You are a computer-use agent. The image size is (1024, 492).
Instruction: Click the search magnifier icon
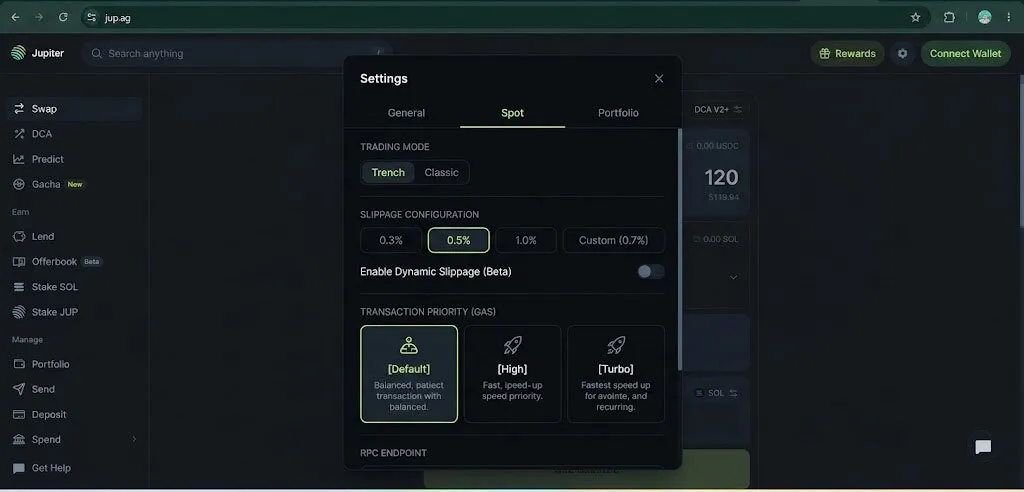[x=97, y=54]
